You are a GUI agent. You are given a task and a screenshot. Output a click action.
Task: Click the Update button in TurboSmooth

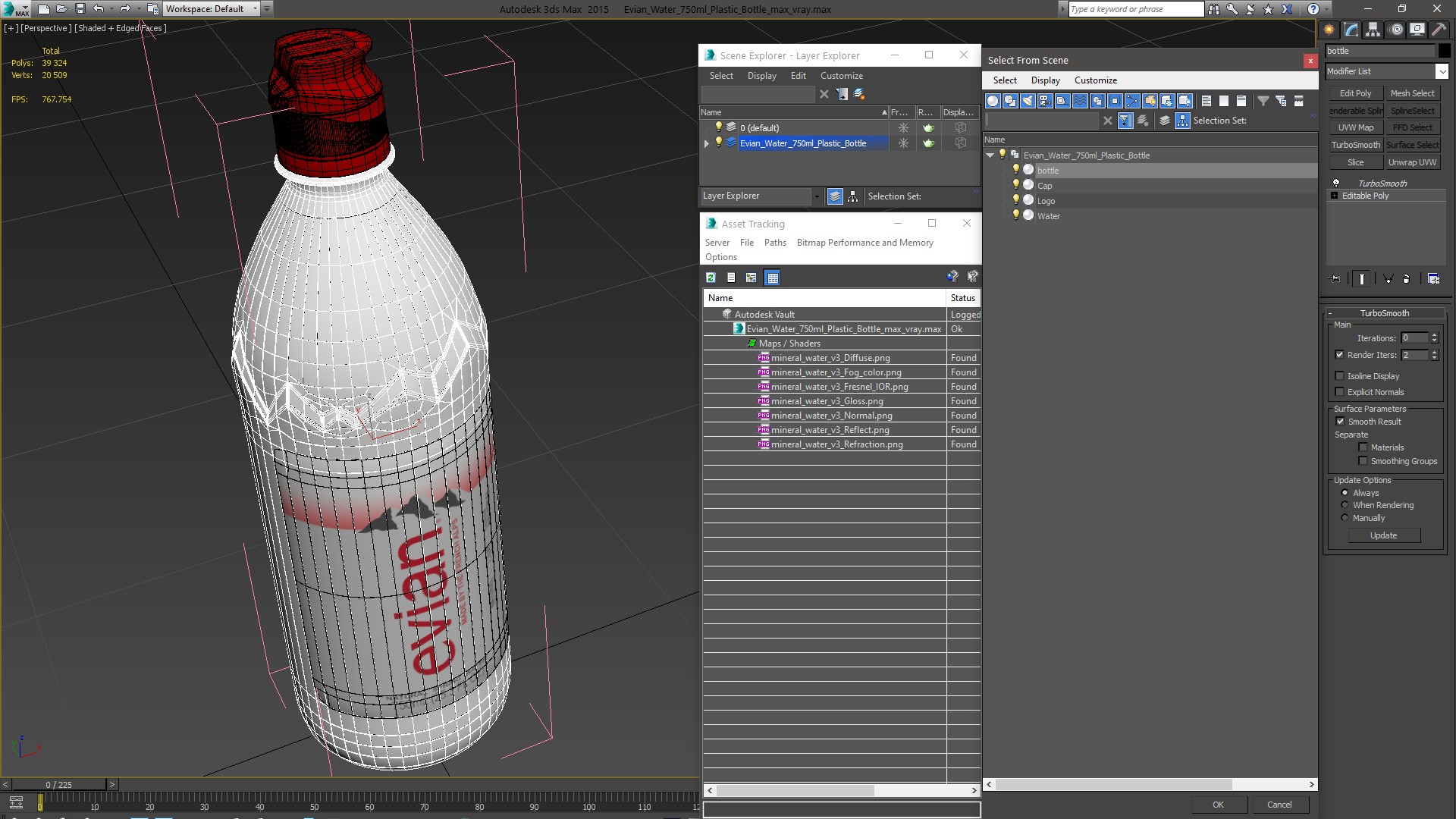pyautogui.click(x=1383, y=535)
